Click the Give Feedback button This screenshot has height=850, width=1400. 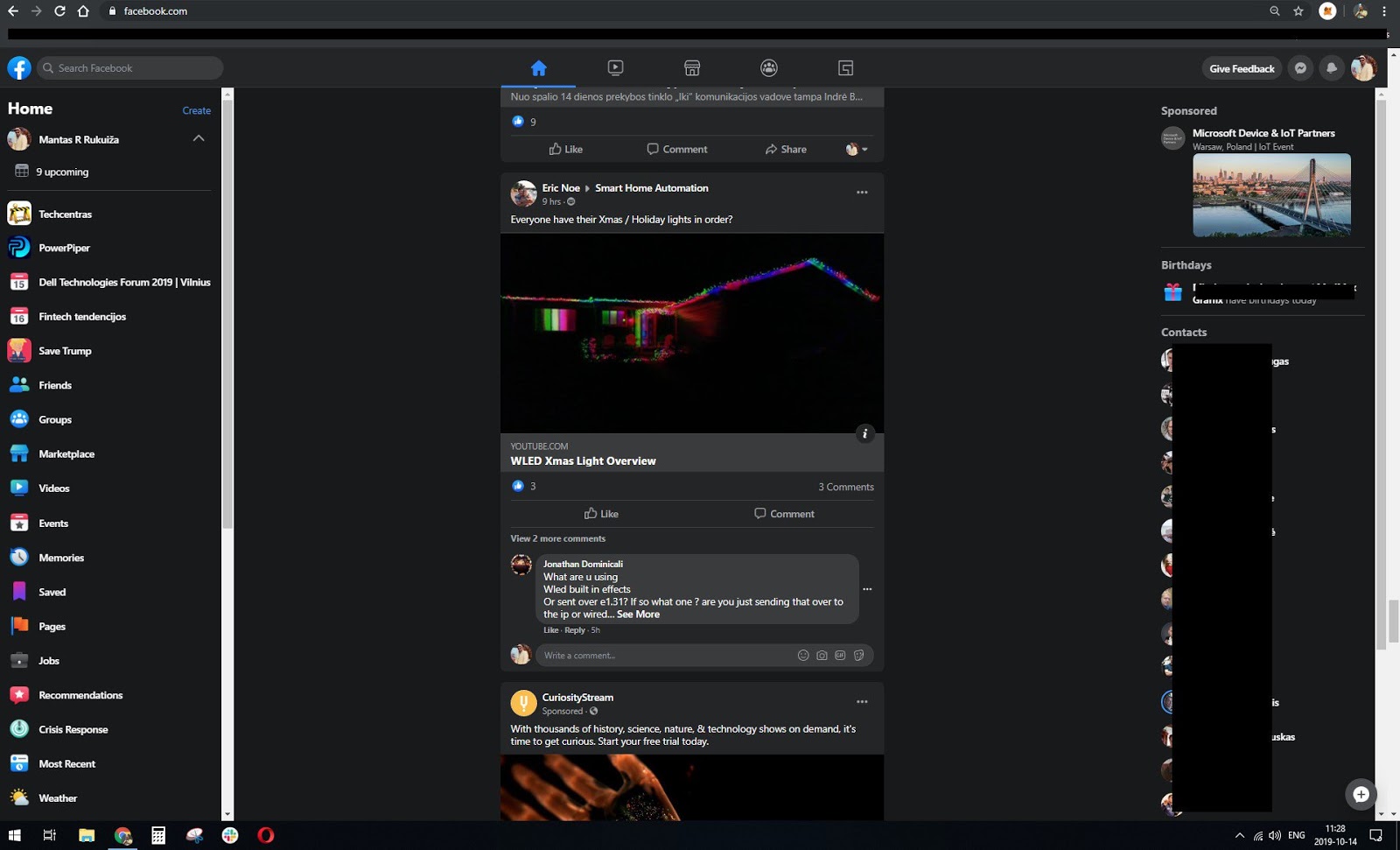pyautogui.click(x=1242, y=67)
